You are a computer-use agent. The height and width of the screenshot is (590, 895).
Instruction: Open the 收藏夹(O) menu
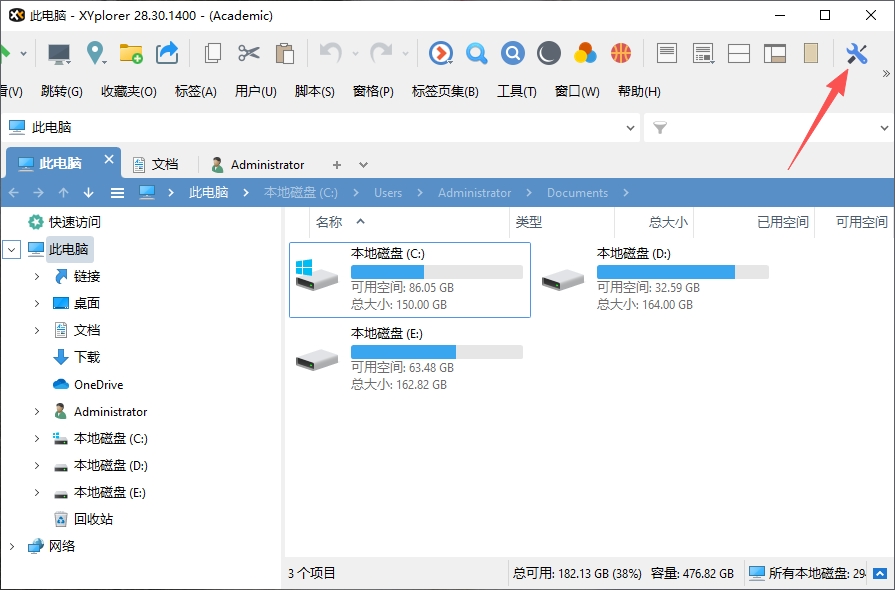(x=129, y=91)
